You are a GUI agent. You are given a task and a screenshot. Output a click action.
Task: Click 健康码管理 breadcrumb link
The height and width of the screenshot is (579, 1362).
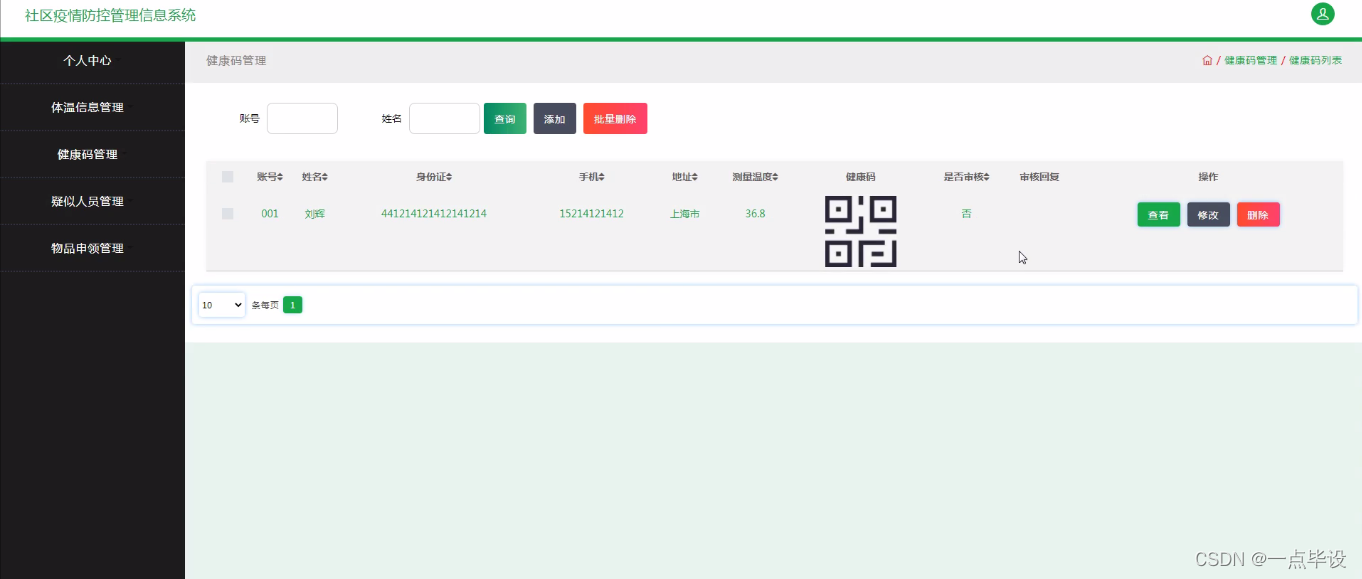click(1250, 61)
